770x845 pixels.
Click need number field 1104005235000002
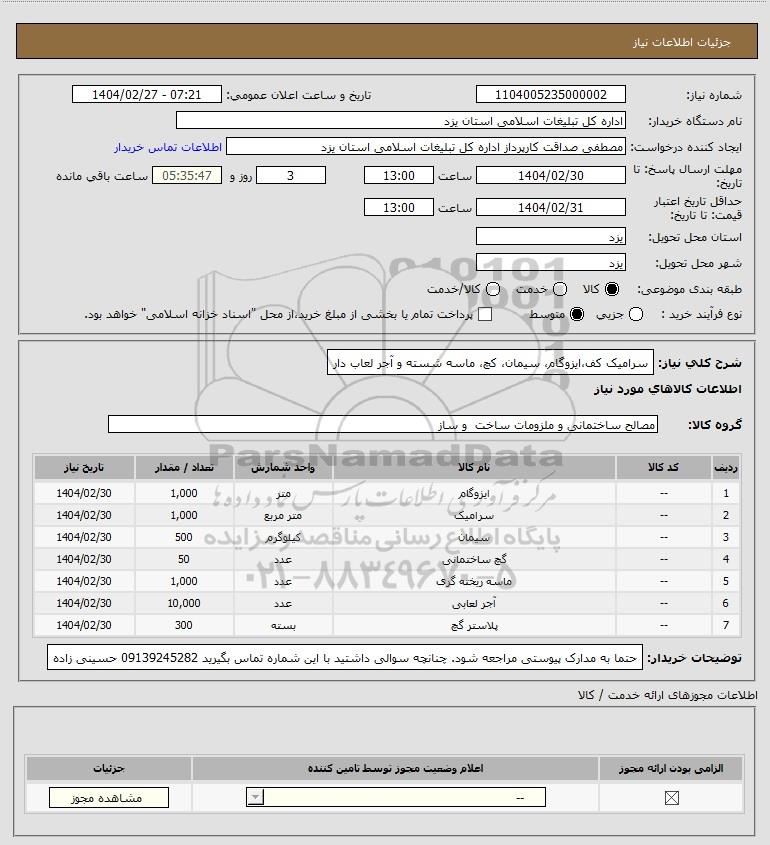pyautogui.click(x=551, y=94)
